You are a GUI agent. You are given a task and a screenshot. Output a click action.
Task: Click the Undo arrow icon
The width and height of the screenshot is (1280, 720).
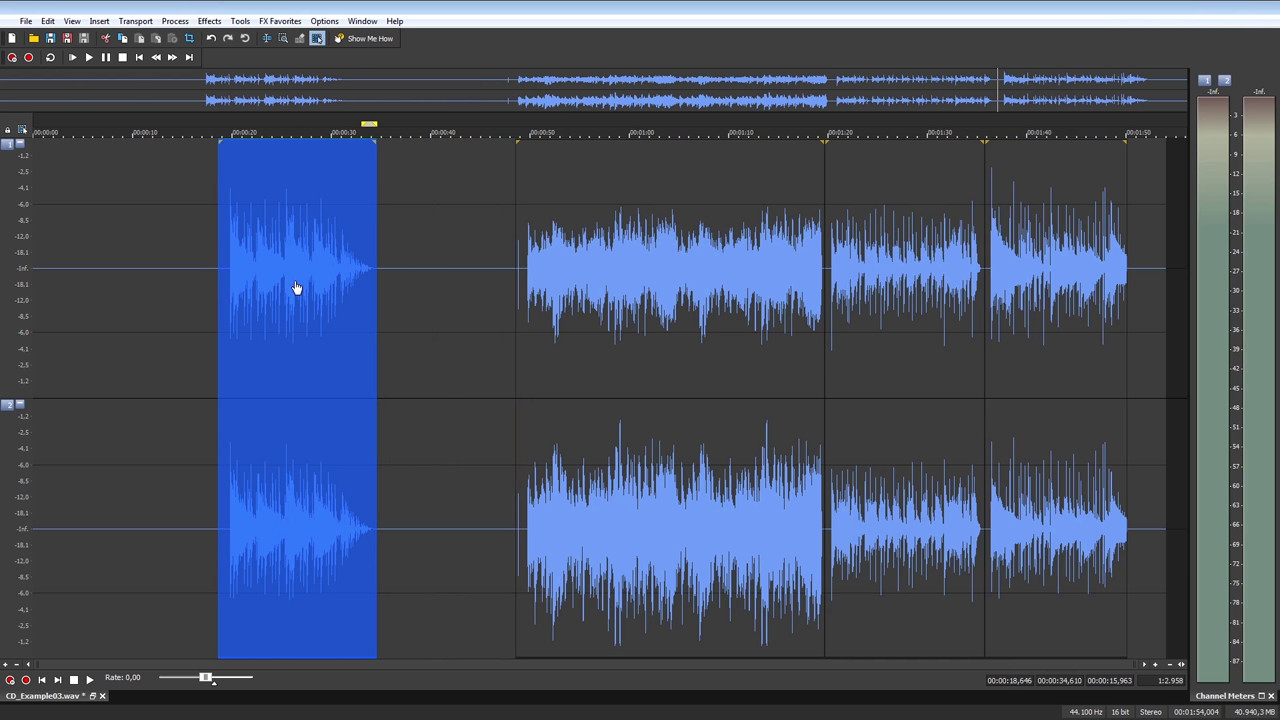coord(211,38)
